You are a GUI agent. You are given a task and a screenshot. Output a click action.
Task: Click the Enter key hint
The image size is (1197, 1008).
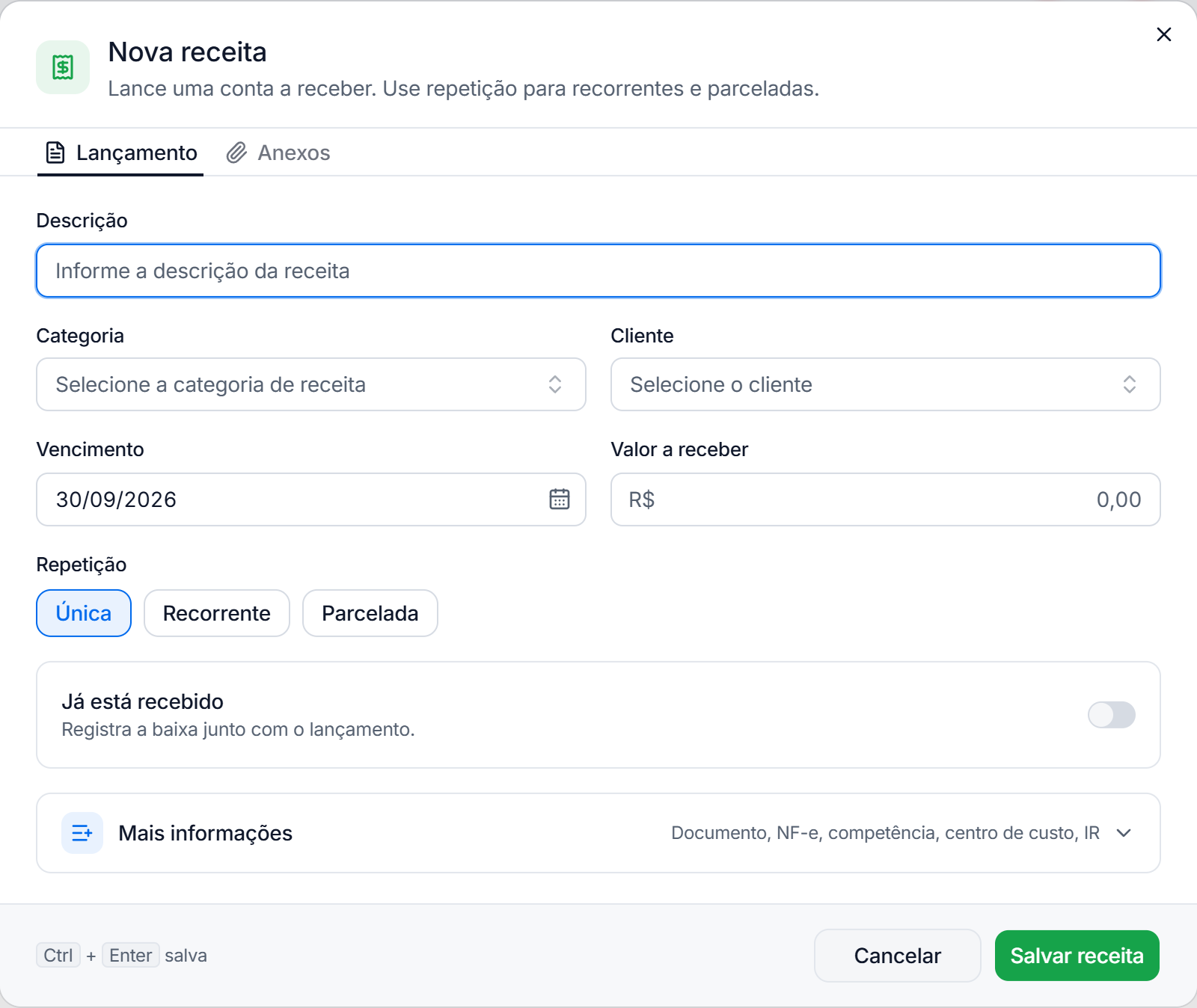tap(131, 956)
